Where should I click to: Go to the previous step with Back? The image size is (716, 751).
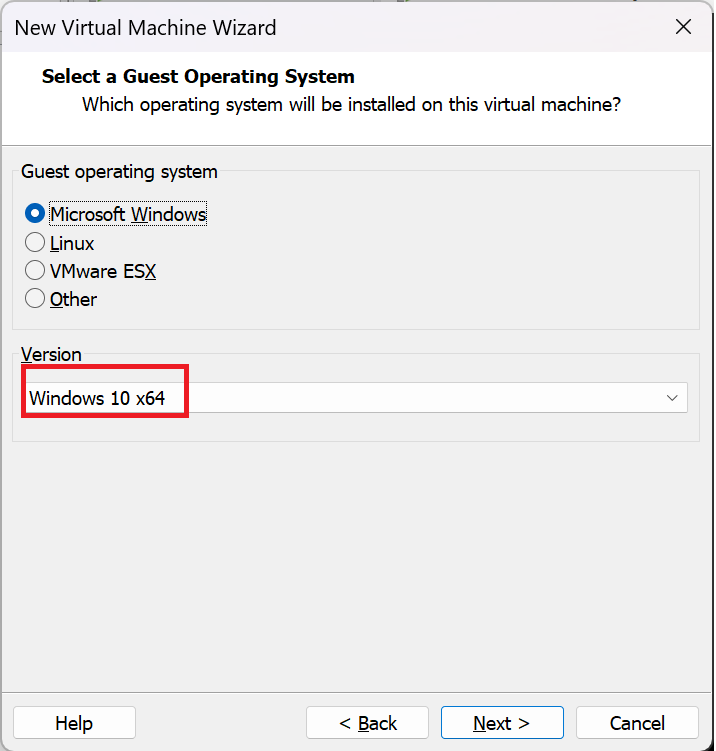(367, 723)
